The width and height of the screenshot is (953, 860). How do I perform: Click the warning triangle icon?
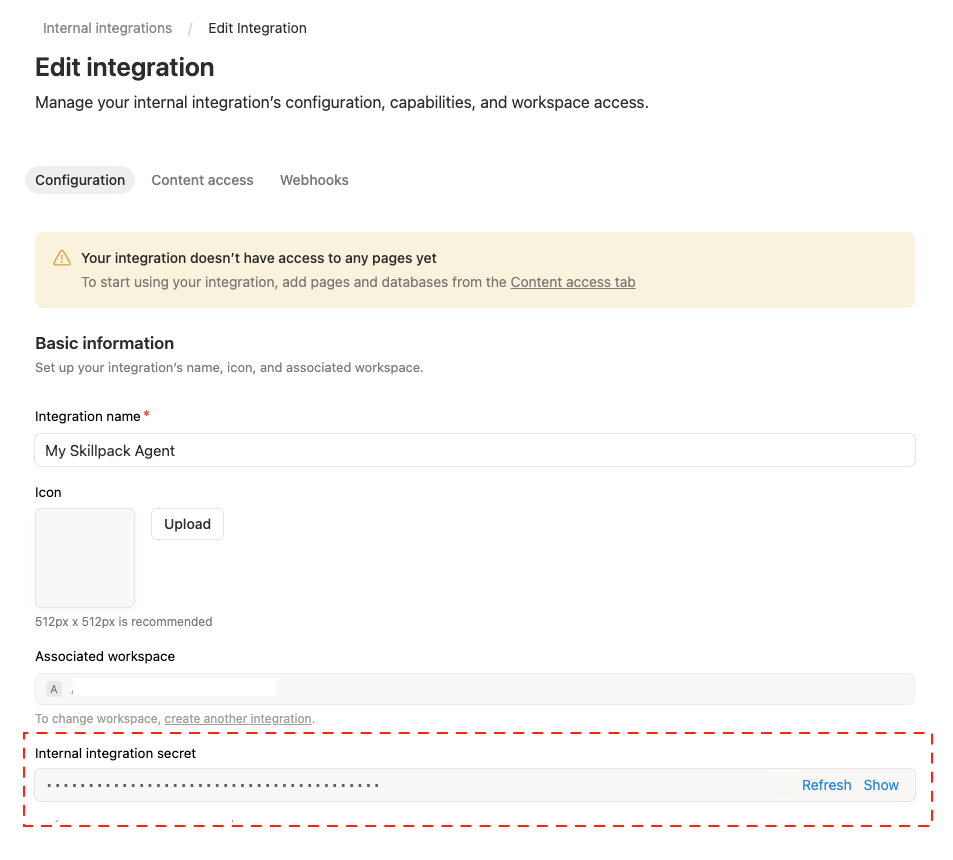62,258
